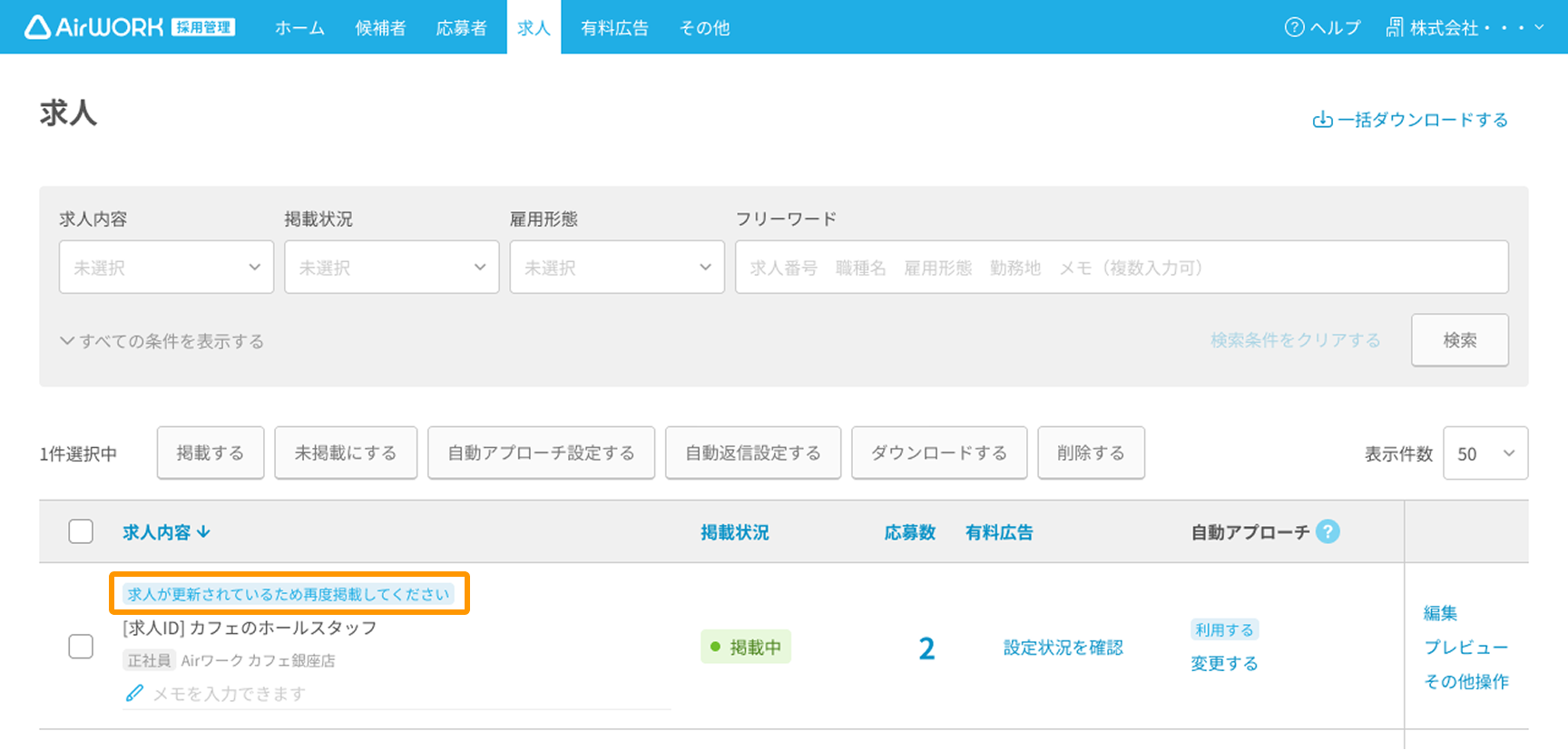This screenshot has height=750, width=1568.
Task: Click the 未掲載にする button
Action: (x=346, y=453)
